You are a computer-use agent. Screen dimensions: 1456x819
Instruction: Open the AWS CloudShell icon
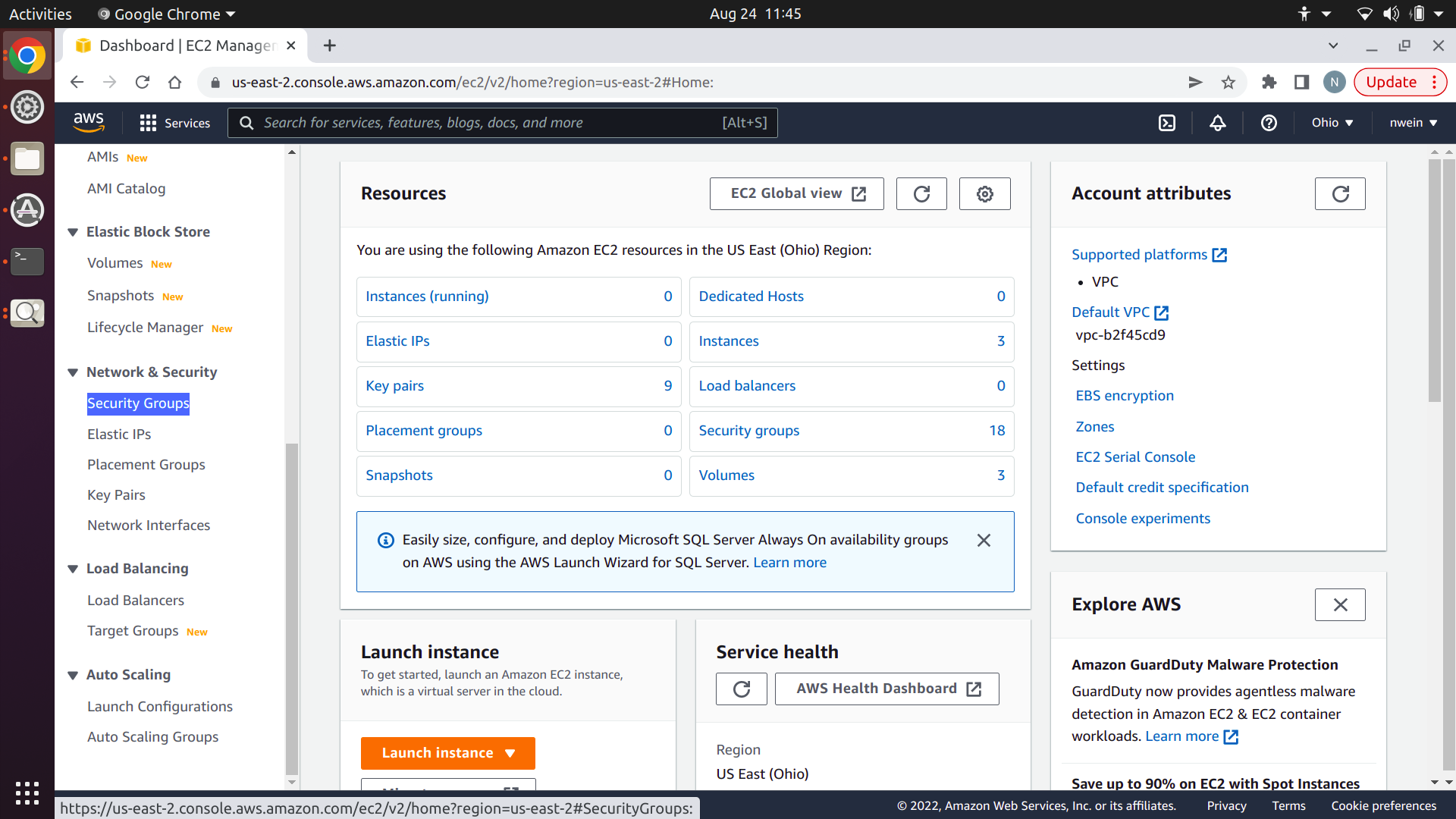pyautogui.click(x=1167, y=123)
